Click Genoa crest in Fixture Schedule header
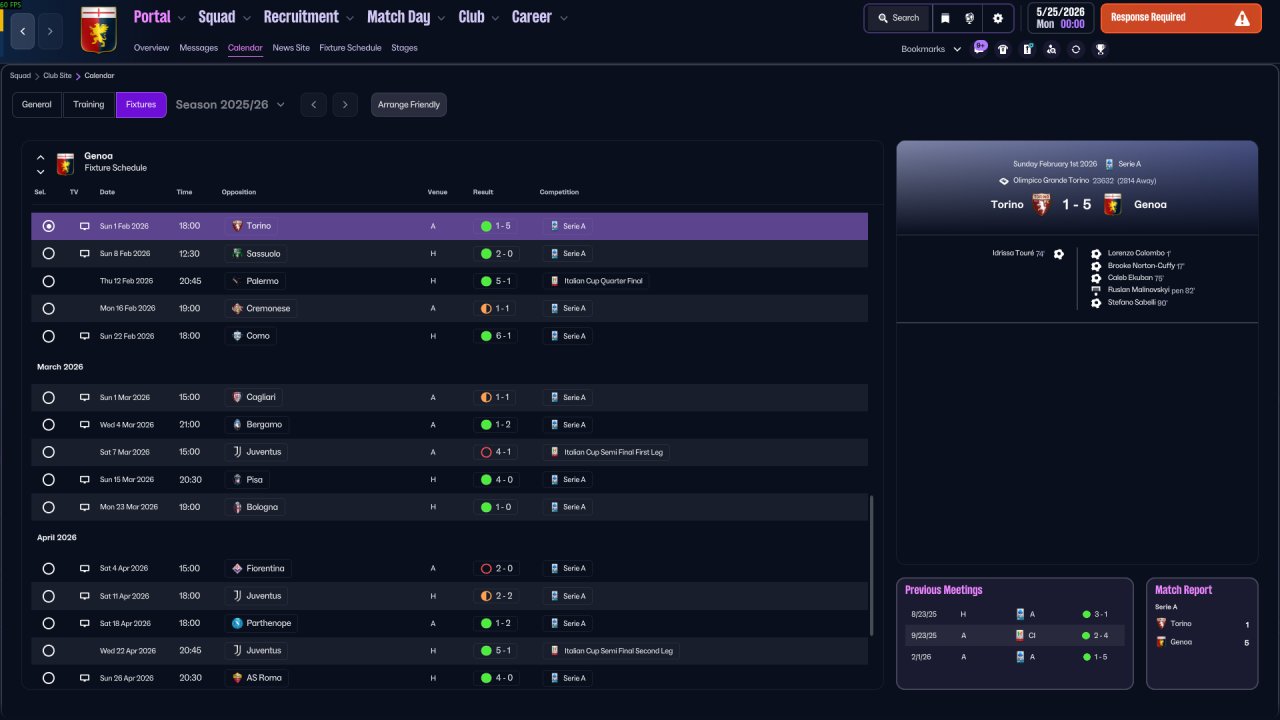The height and width of the screenshot is (720, 1280). point(65,163)
